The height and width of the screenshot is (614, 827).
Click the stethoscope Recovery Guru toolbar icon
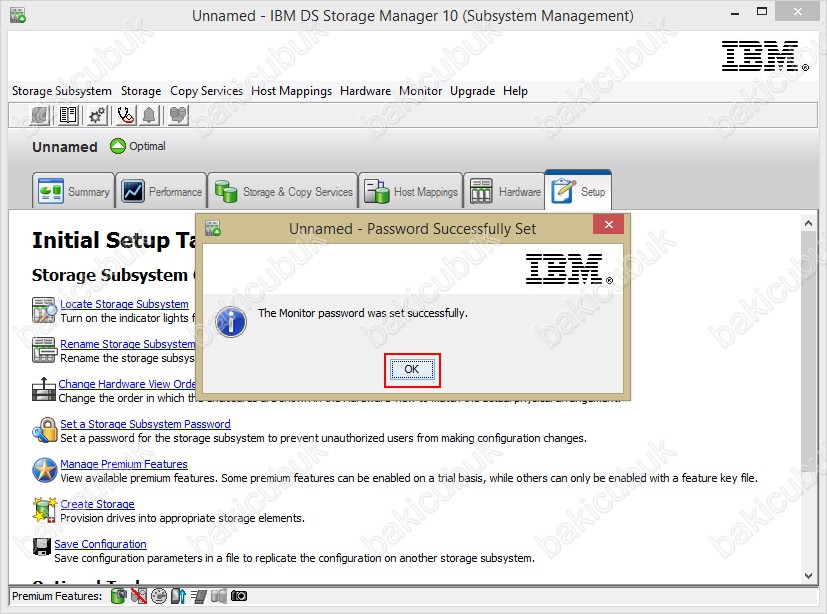click(x=126, y=116)
